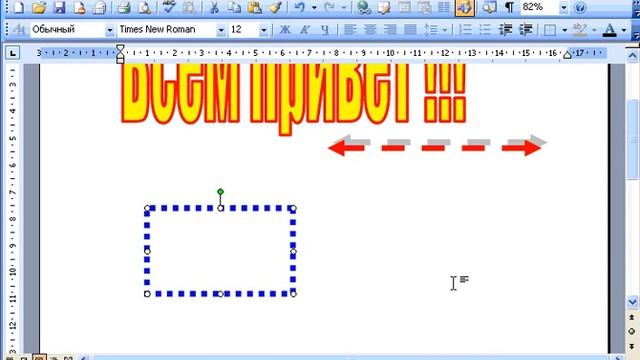
Task: Click the Line Spacing icon
Action: [x=431, y=29]
